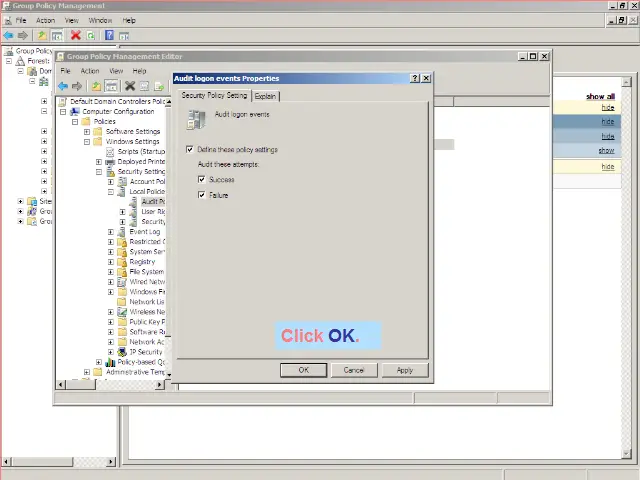Click Default Domain Controllers Policy icon
The image size is (640, 480).
62,101
